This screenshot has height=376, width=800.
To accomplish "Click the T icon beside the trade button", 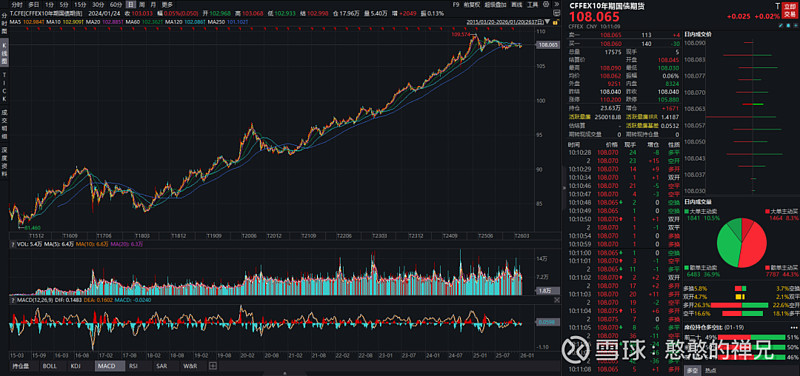I will pos(778,6).
